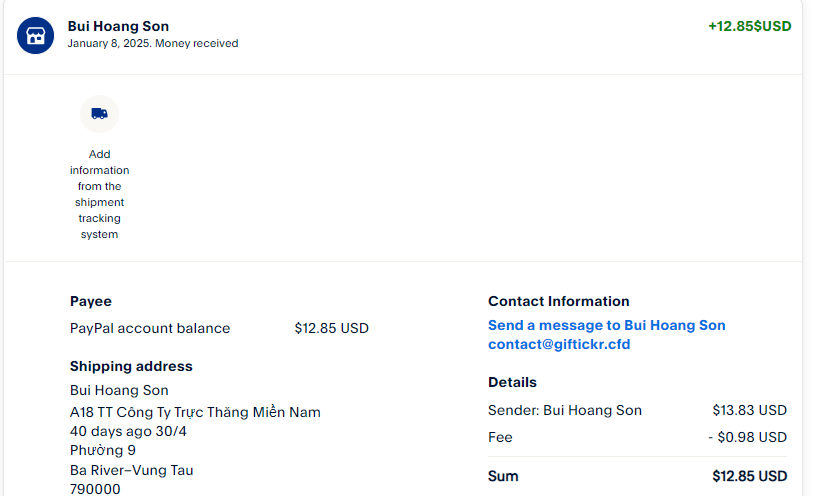Select the Payee heading

(x=91, y=301)
